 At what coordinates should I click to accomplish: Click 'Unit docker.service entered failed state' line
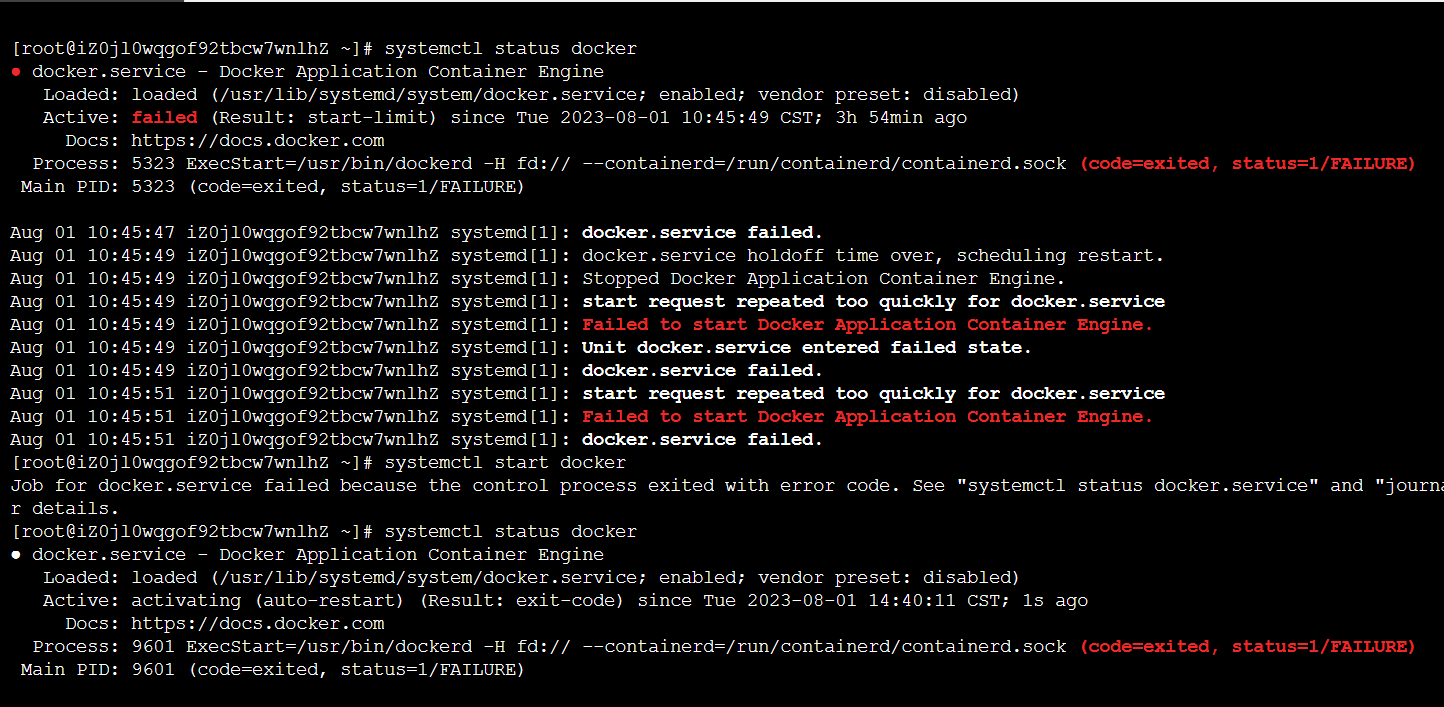point(807,348)
